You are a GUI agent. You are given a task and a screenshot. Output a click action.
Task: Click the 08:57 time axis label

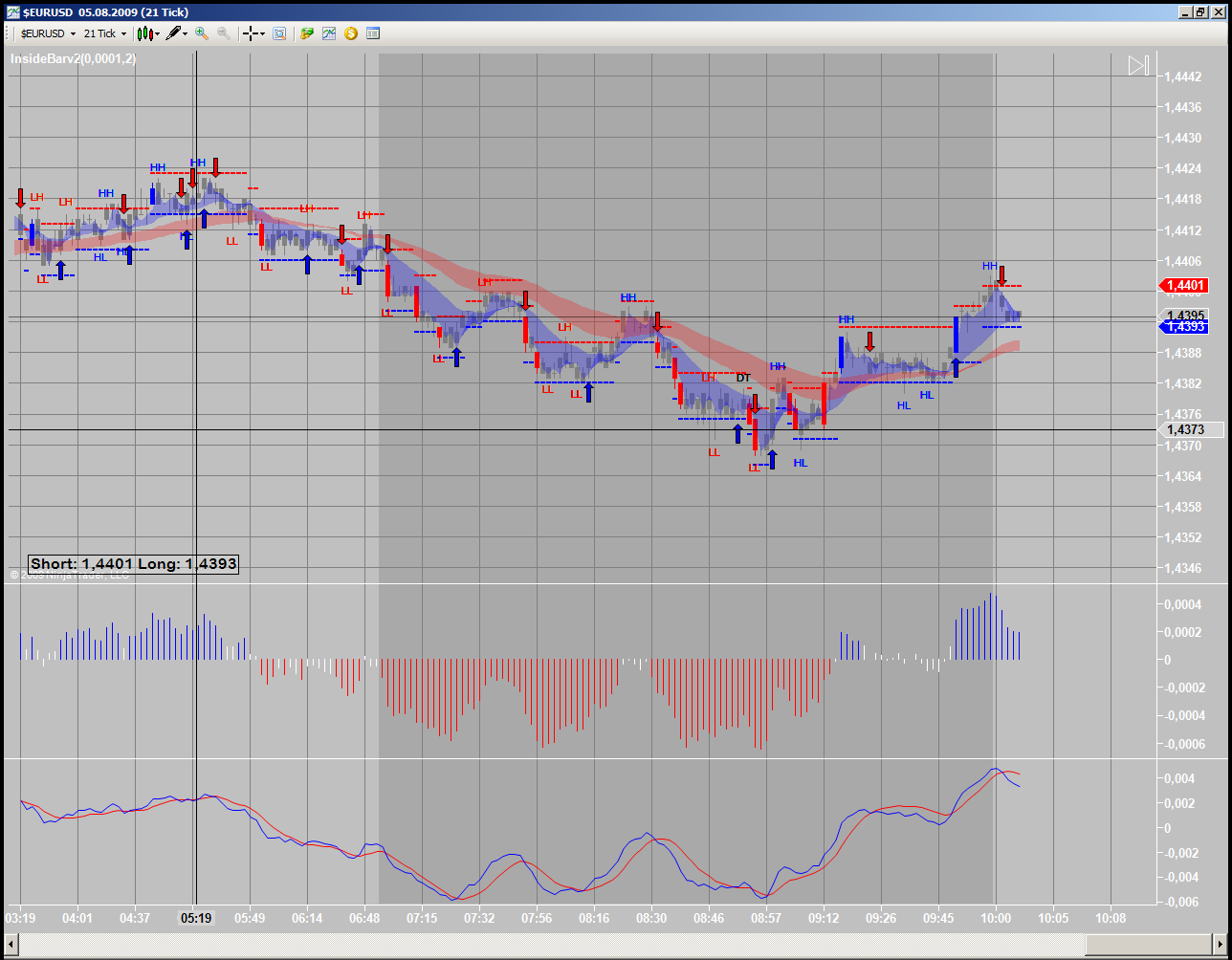point(766,918)
